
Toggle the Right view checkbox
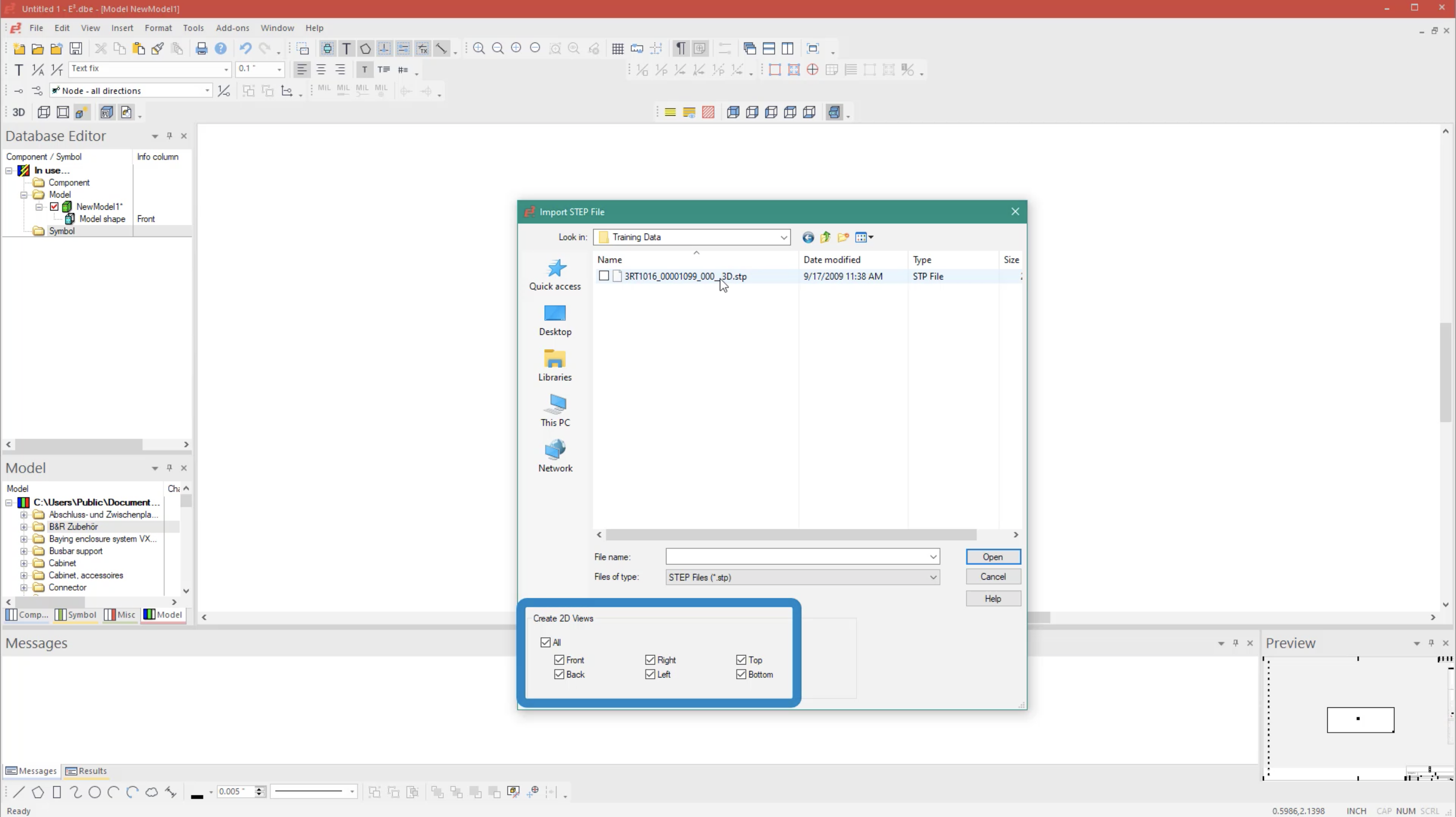click(650, 660)
